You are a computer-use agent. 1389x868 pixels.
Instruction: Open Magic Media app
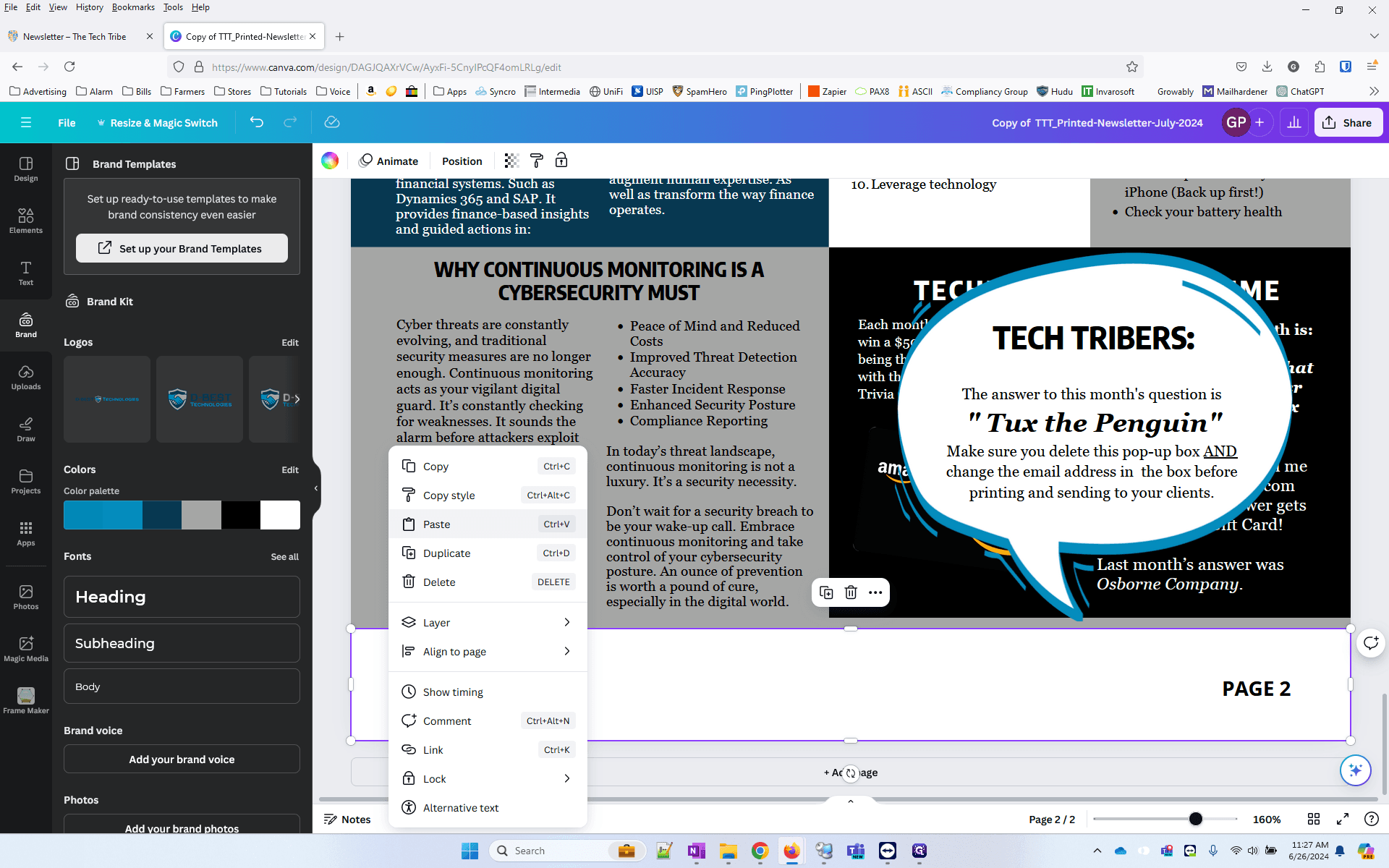pos(26,649)
